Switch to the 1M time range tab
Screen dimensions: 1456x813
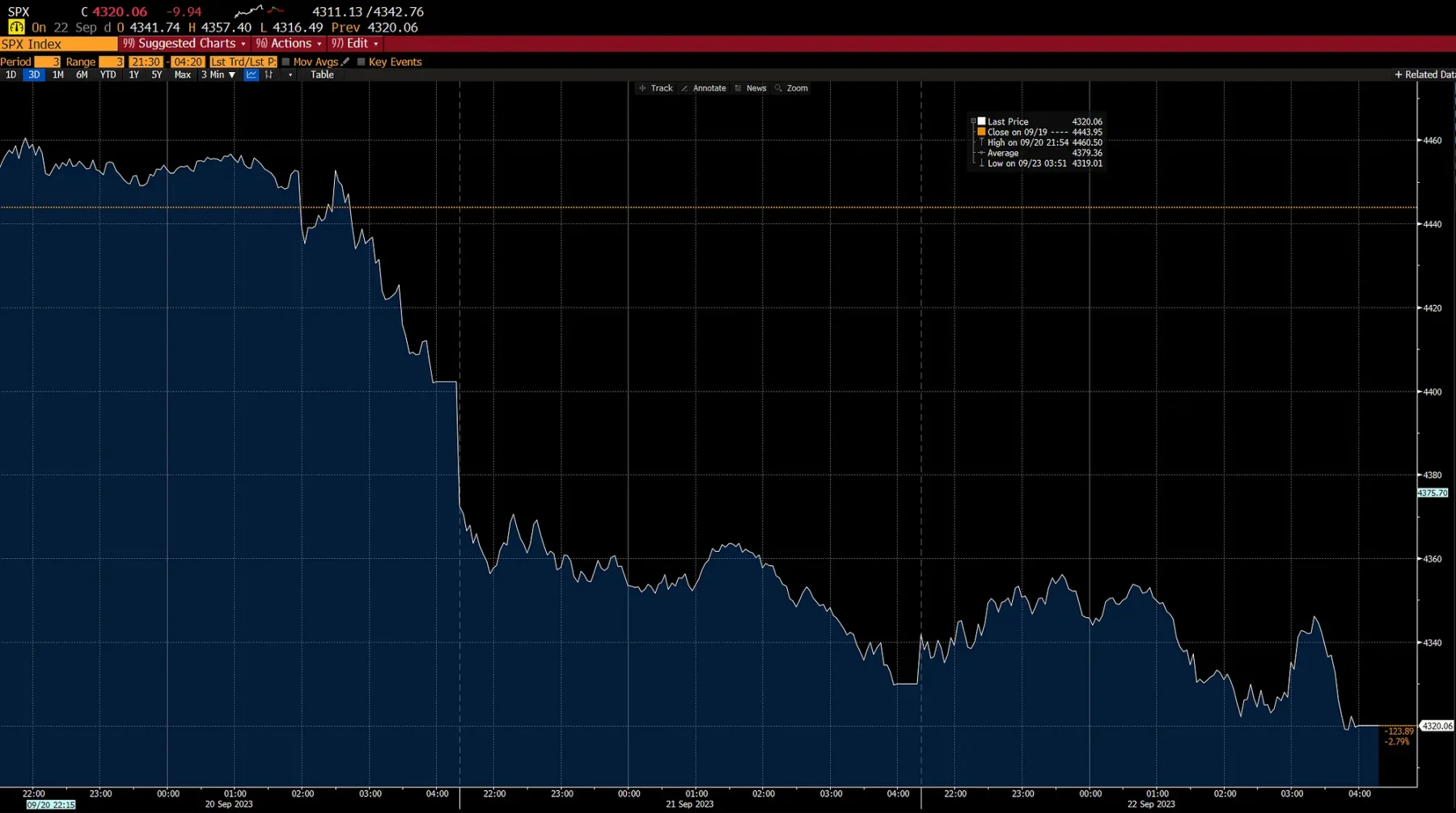tap(57, 74)
